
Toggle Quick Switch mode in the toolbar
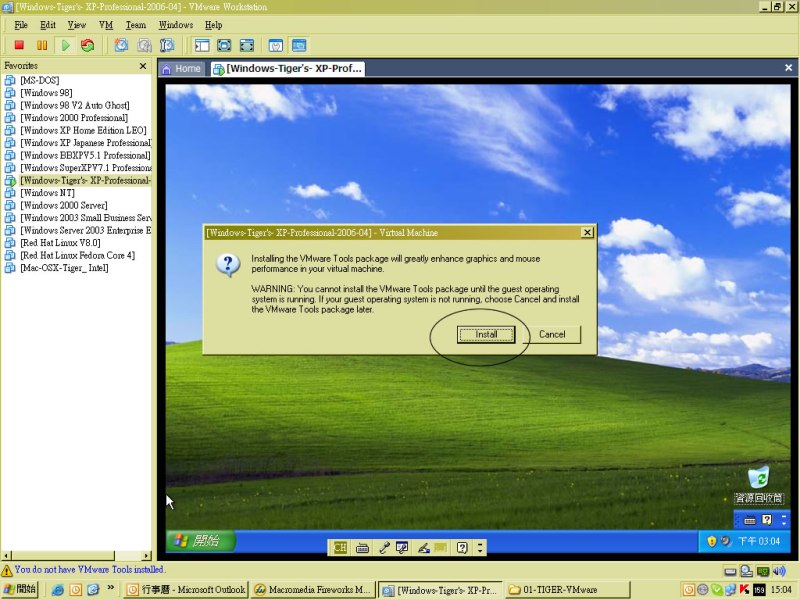224,45
